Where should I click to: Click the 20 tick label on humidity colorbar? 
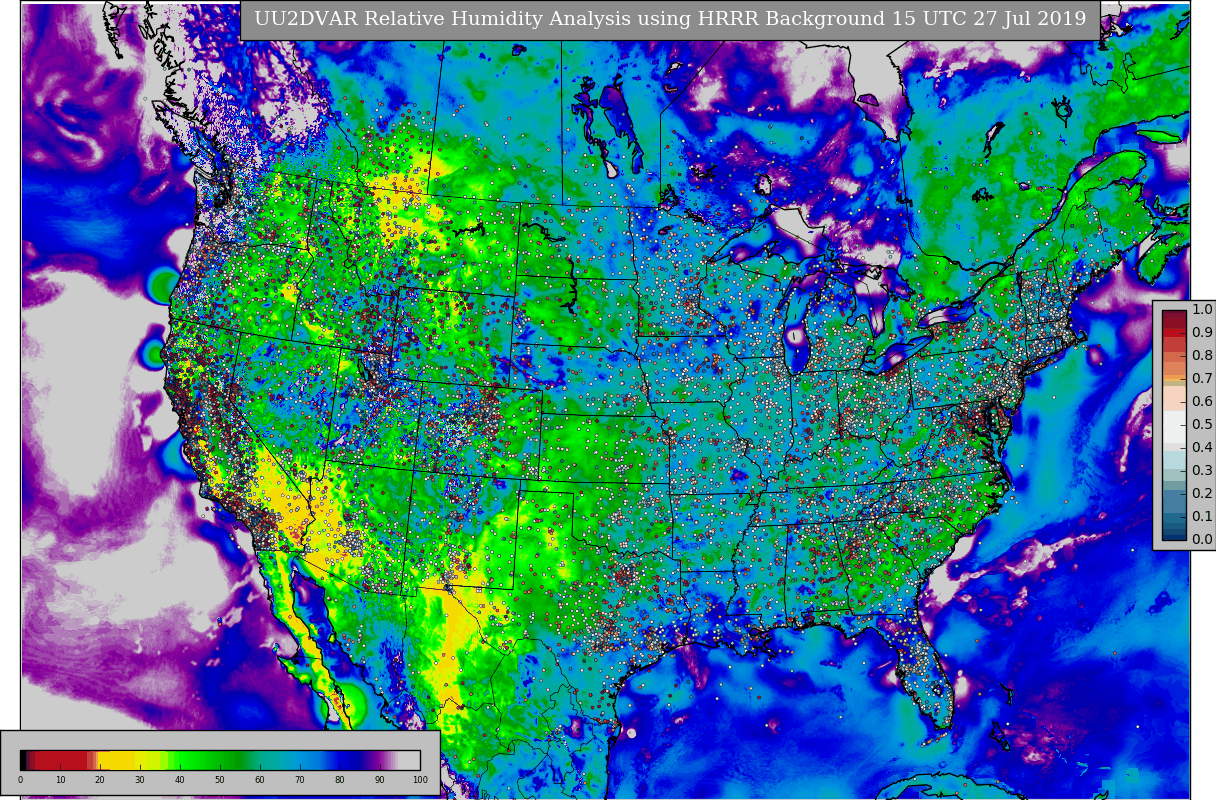(100, 780)
